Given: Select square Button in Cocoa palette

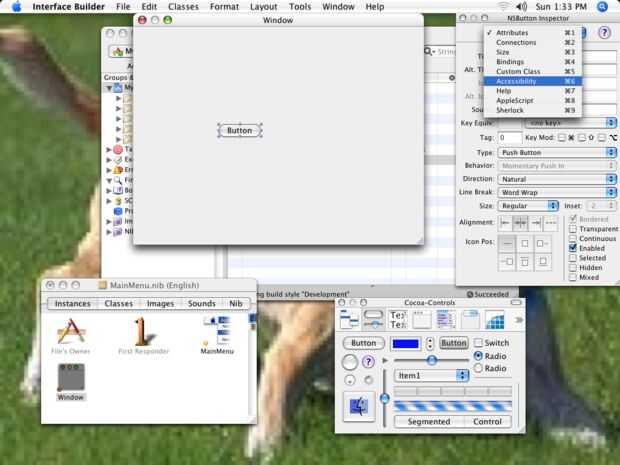Looking at the screenshot, I should click(x=454, y=343).
